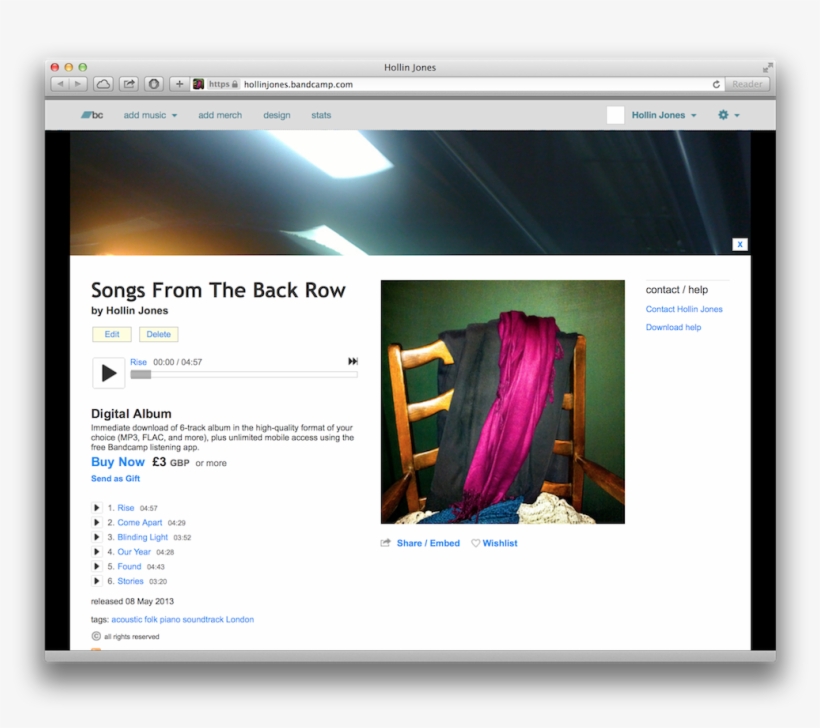Play track 6 "Stories"
The height and width of the screenshot is (728, 820).
tap(96, 581)
